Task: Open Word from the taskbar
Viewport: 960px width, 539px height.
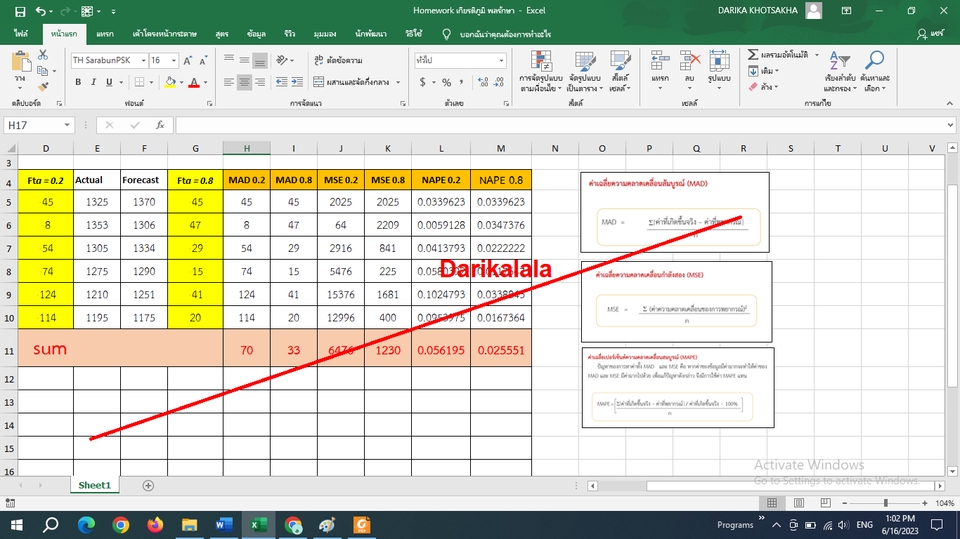Action: 224,525
